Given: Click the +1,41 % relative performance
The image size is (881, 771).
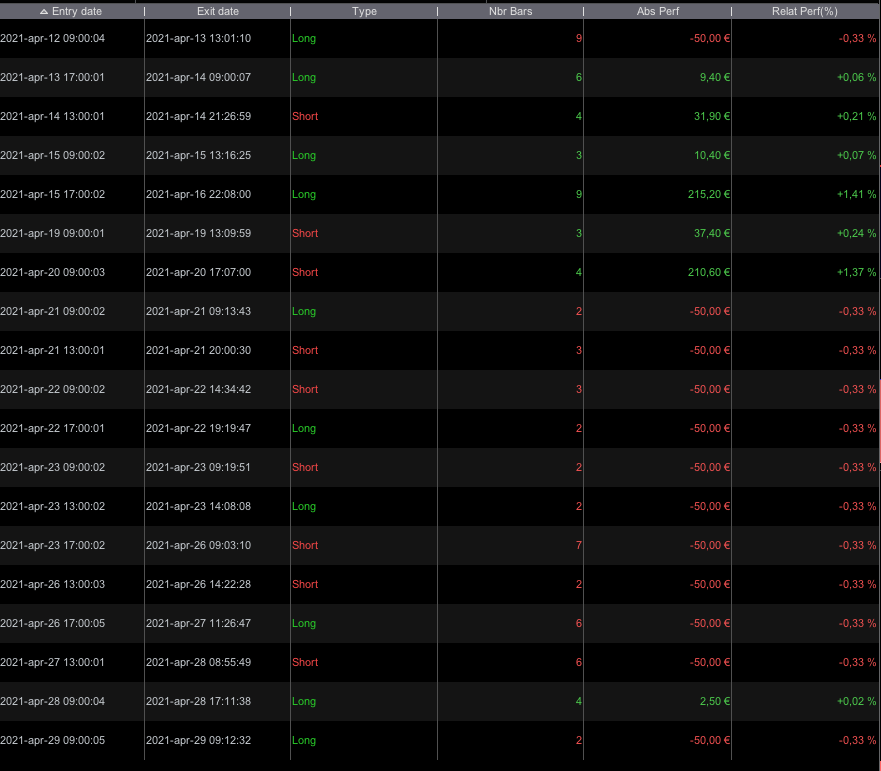Looking at the screenshot, I should 856,194.
